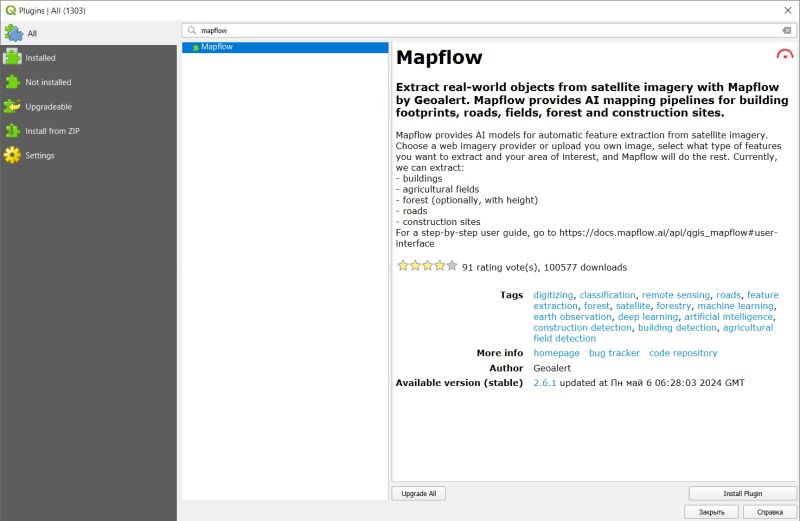
Task: Click the Mapflow heading title
Action: pos(439,57)
